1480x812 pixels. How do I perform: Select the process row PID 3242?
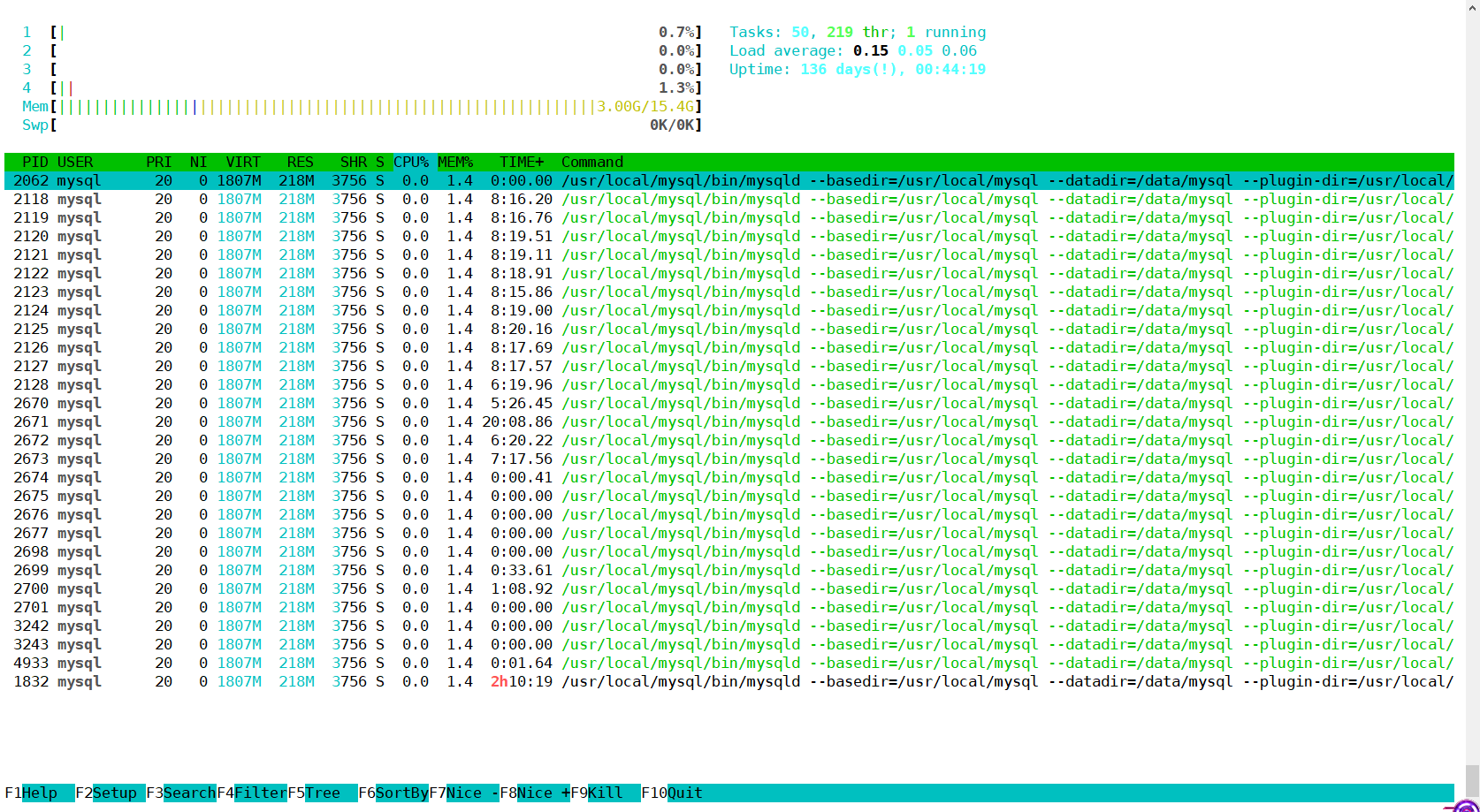(729, 626)
